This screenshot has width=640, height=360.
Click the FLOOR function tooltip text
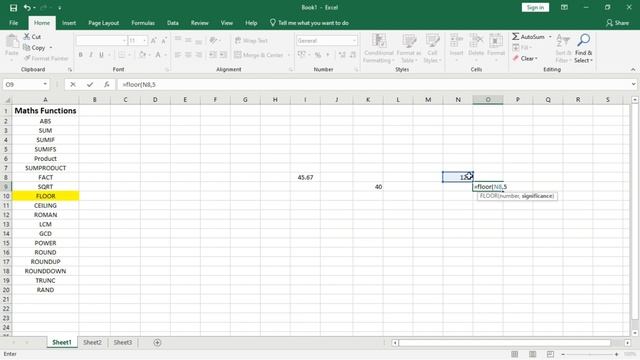517,196
